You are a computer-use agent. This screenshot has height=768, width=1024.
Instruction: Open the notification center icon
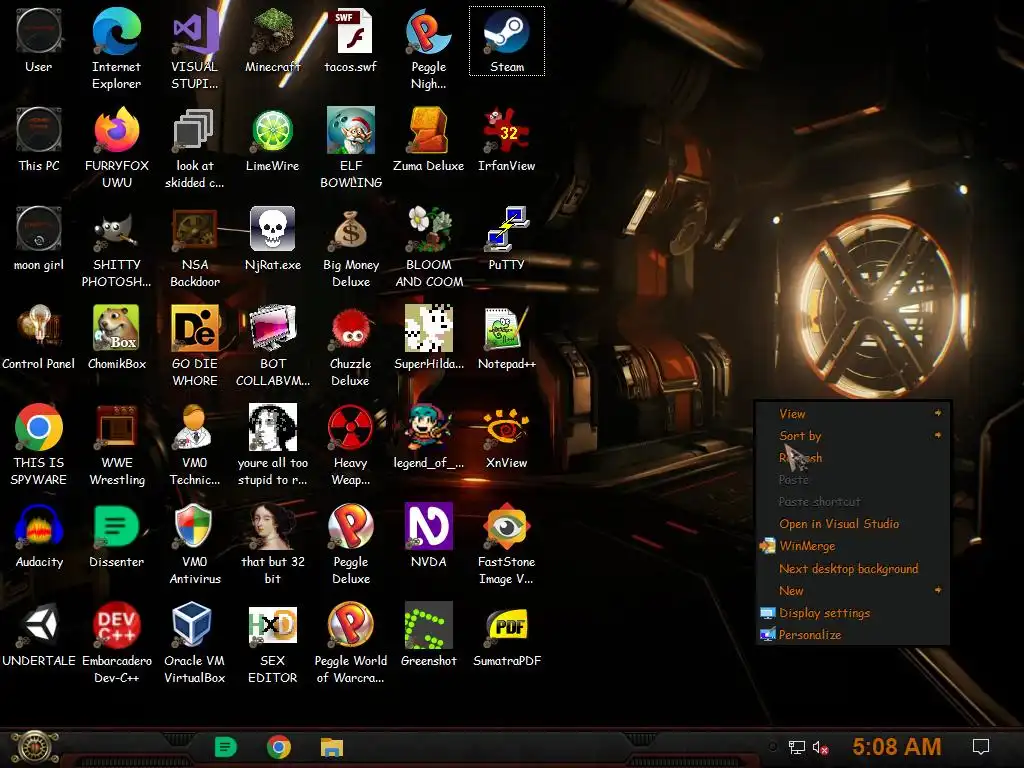[x=981, y=746]
